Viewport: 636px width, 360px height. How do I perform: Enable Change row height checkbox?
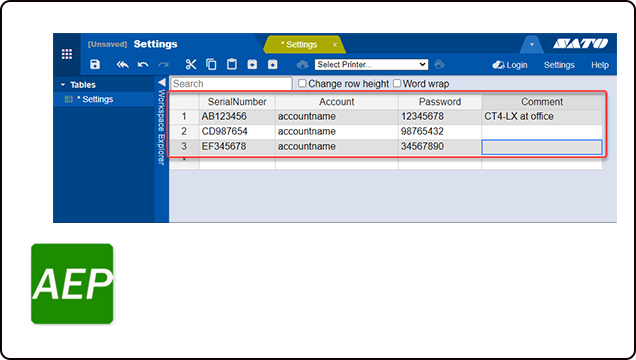pyautogui.click(x=302, y=84)
